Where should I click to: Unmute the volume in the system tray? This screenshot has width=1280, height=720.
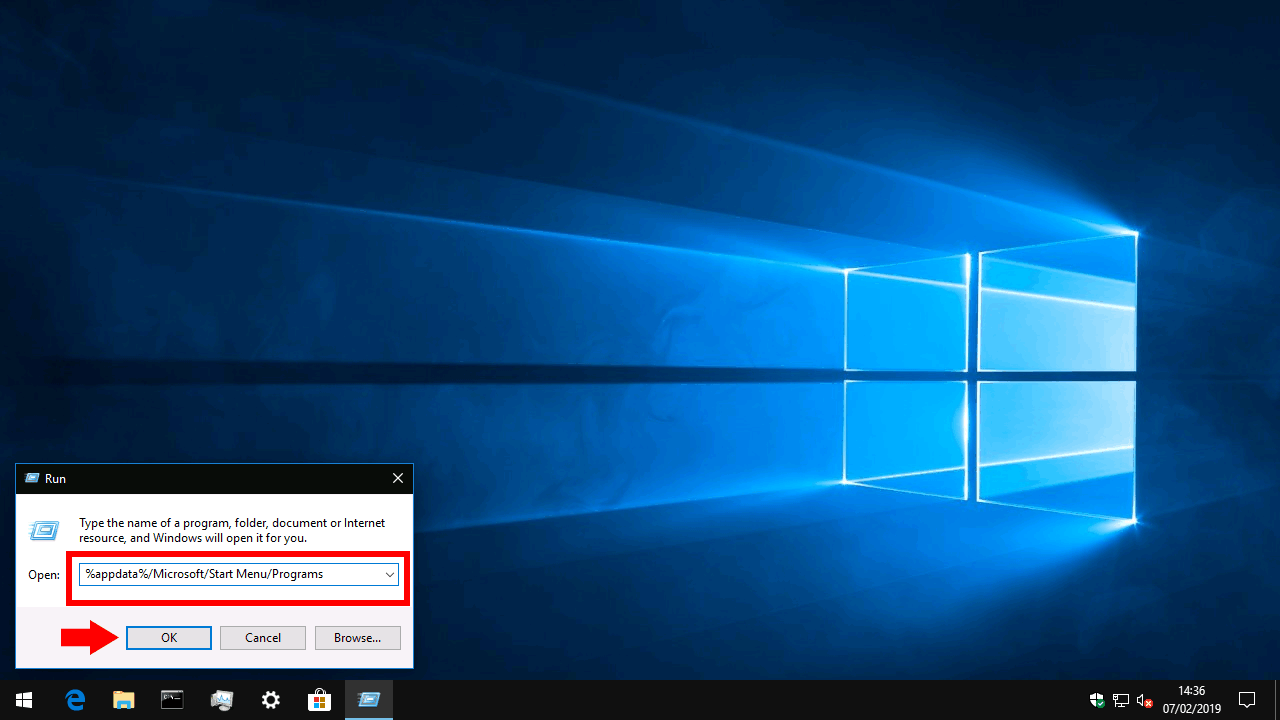pos(1143,700)
